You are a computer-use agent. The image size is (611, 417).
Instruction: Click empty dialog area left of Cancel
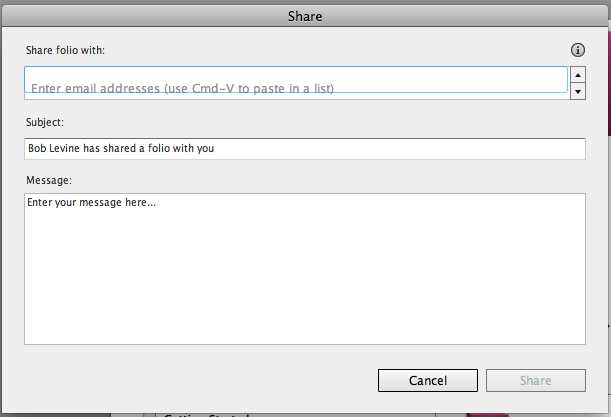200,380
